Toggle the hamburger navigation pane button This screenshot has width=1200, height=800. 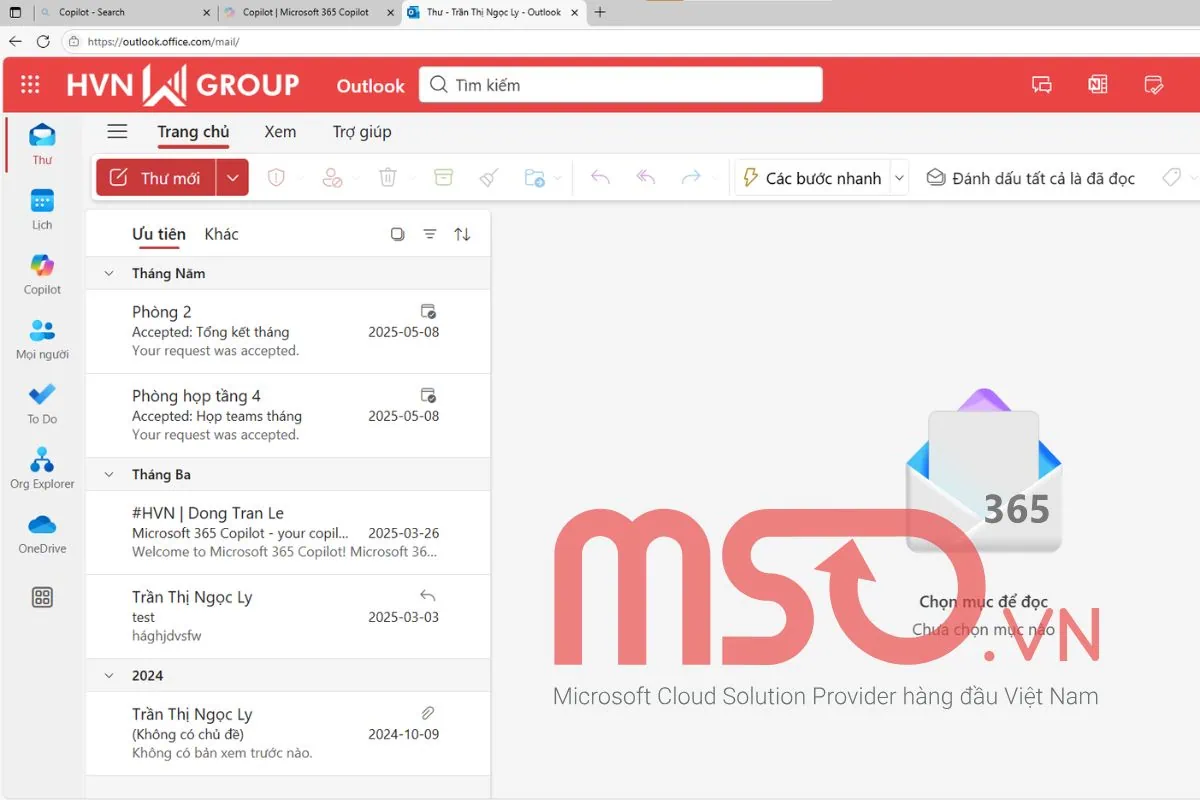point(117,132)
